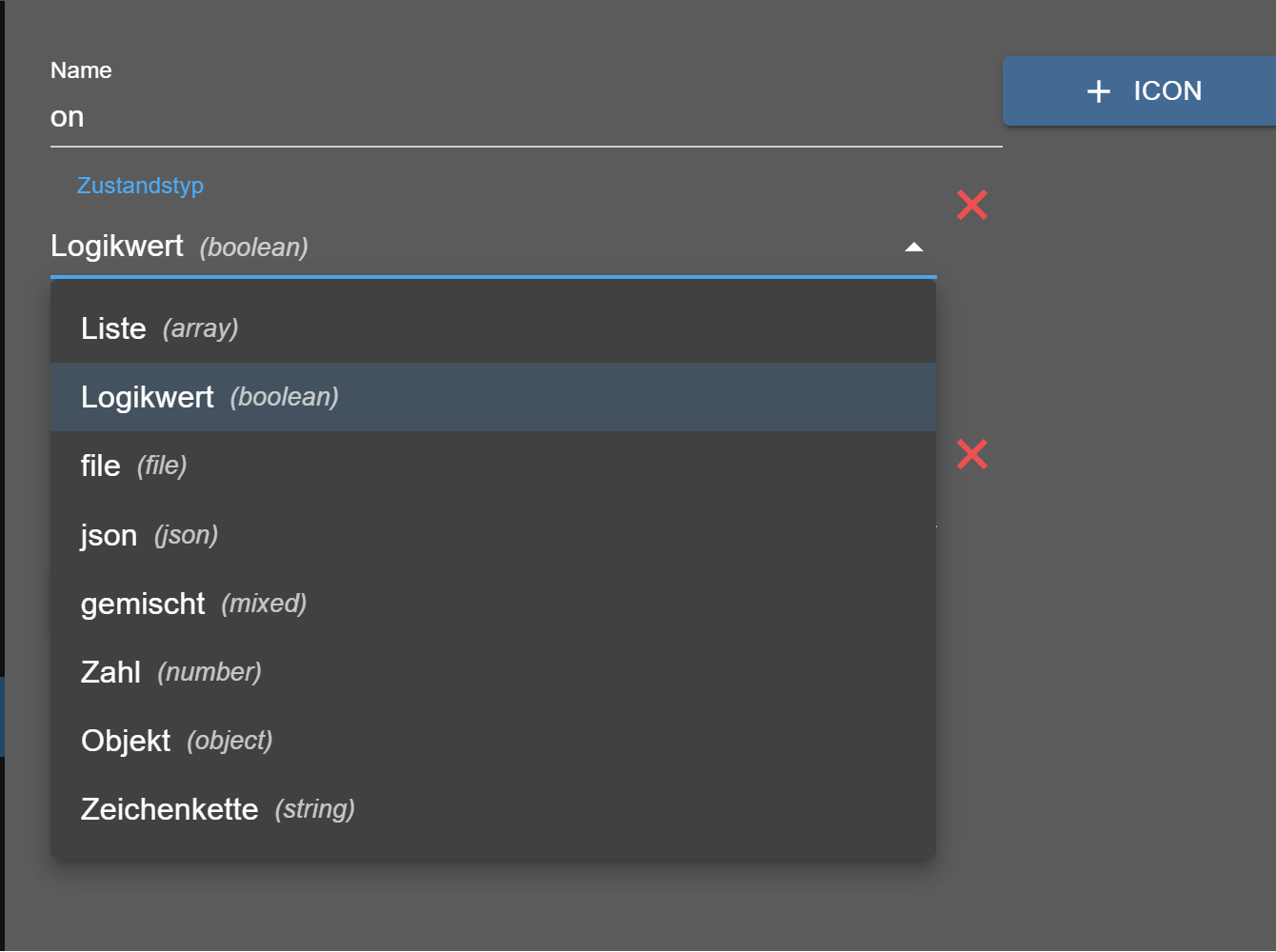Pick the Objekt (object) entry
Screen dimensions: 1276x952
pyautogui.click(x=176, y=741)
